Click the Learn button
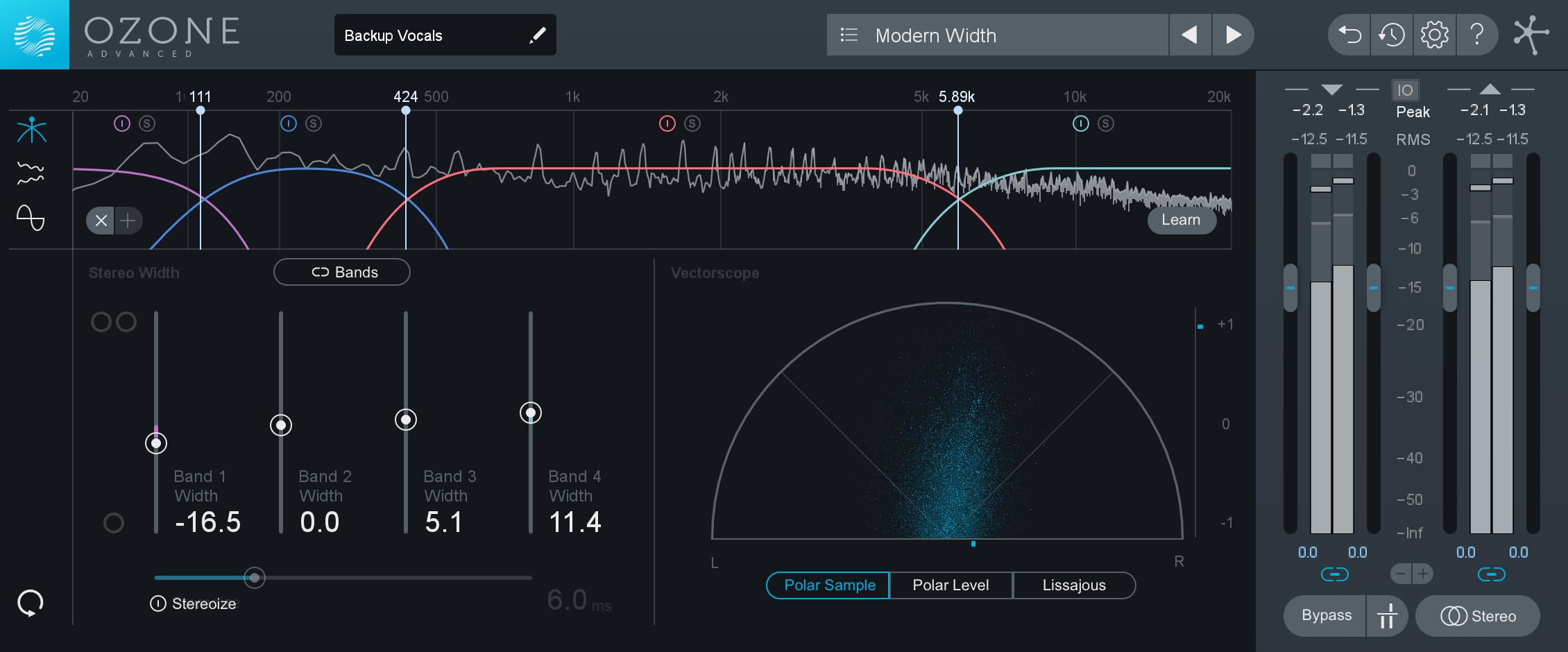Screen dimensions: 1568x652 click(1181, 220)
